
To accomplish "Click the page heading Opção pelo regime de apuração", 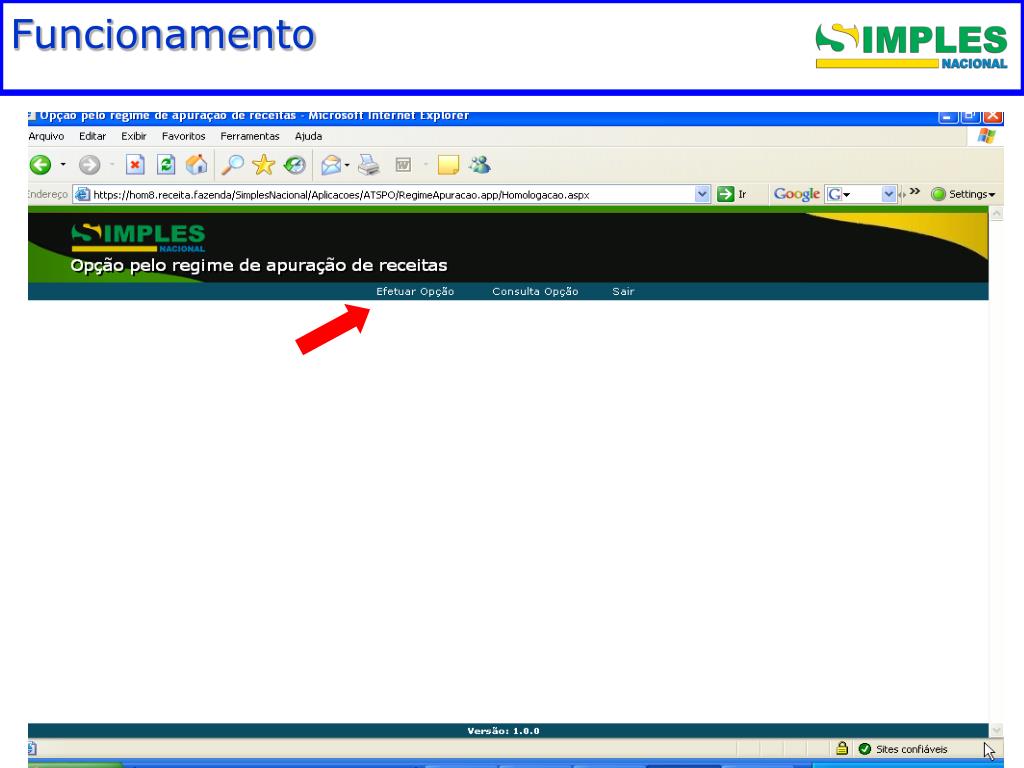I will tap(259, 265).
